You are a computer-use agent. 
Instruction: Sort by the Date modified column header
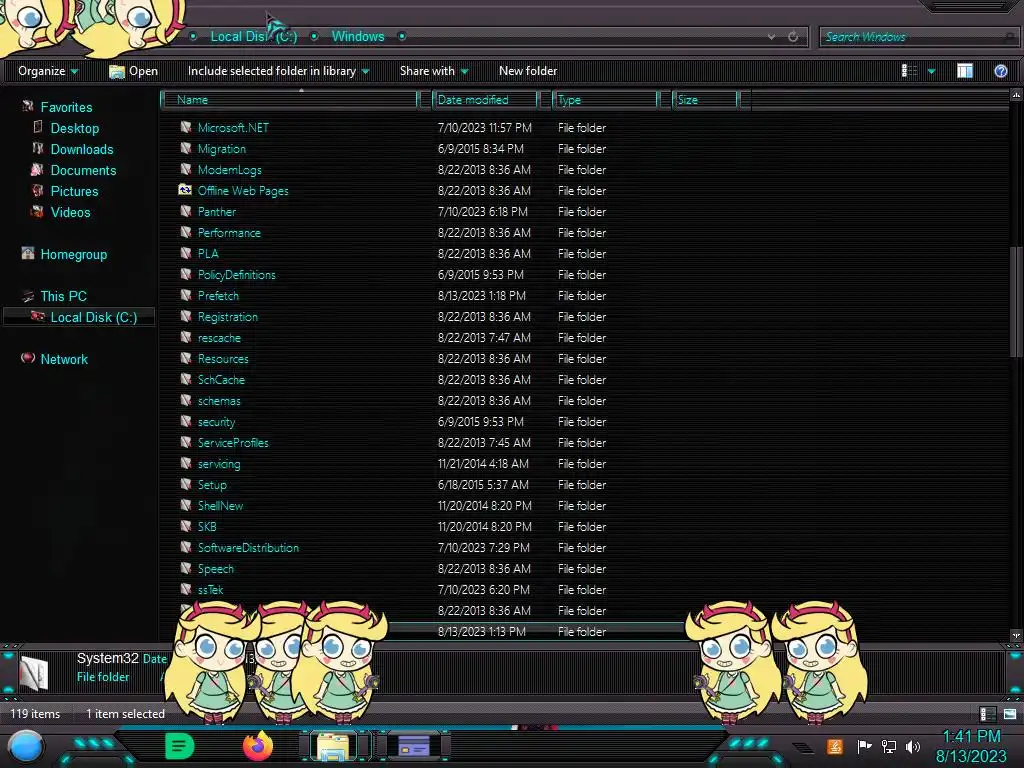click(487, 99)
